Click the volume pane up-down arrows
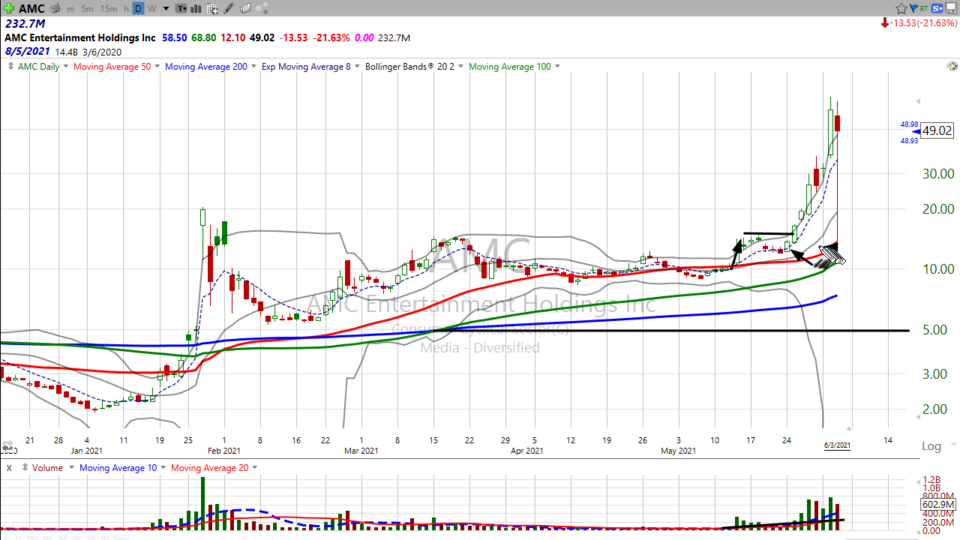Screen dimensions: 960x540 24,467
